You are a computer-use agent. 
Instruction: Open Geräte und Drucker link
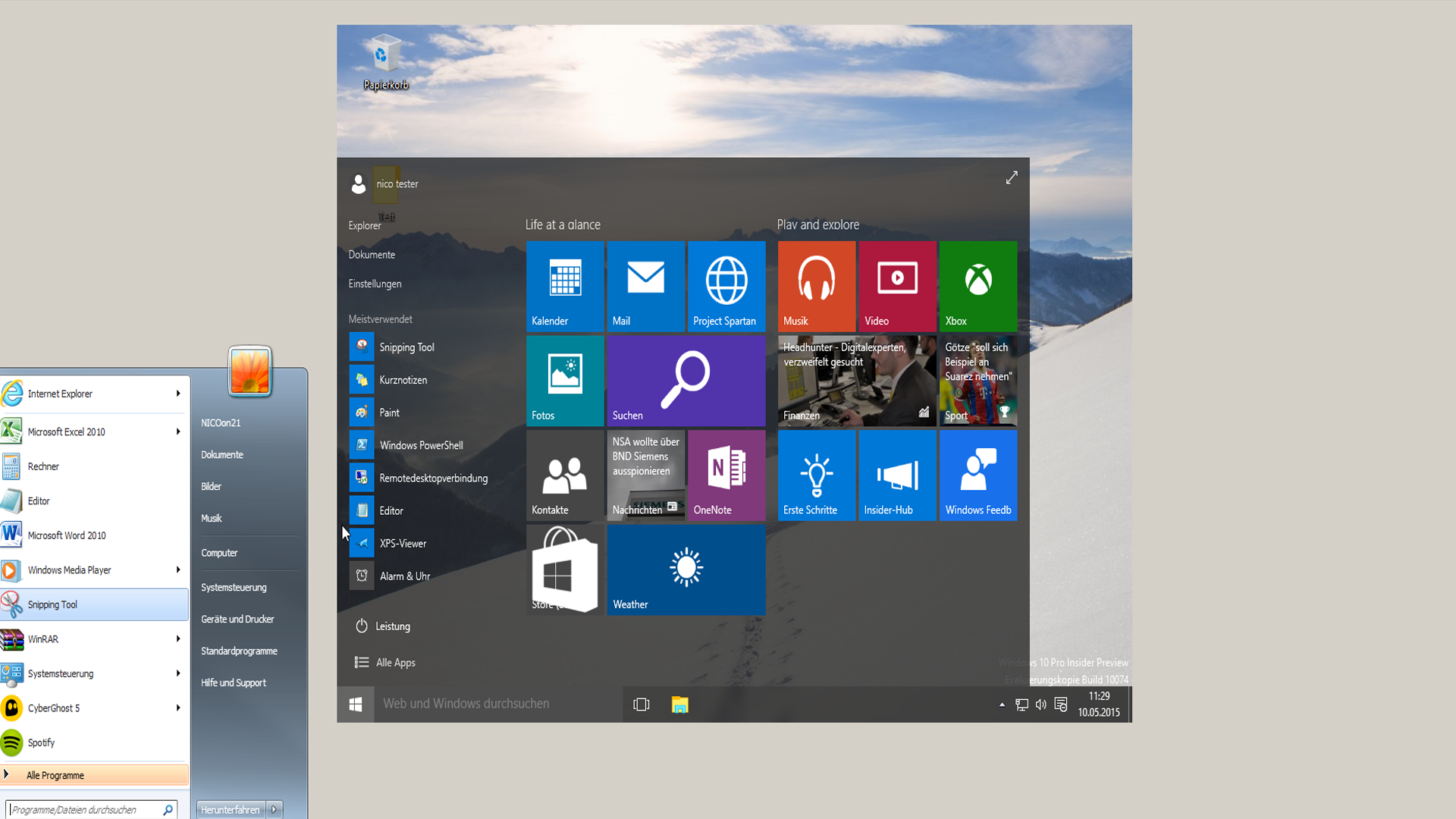coord(237,620)
